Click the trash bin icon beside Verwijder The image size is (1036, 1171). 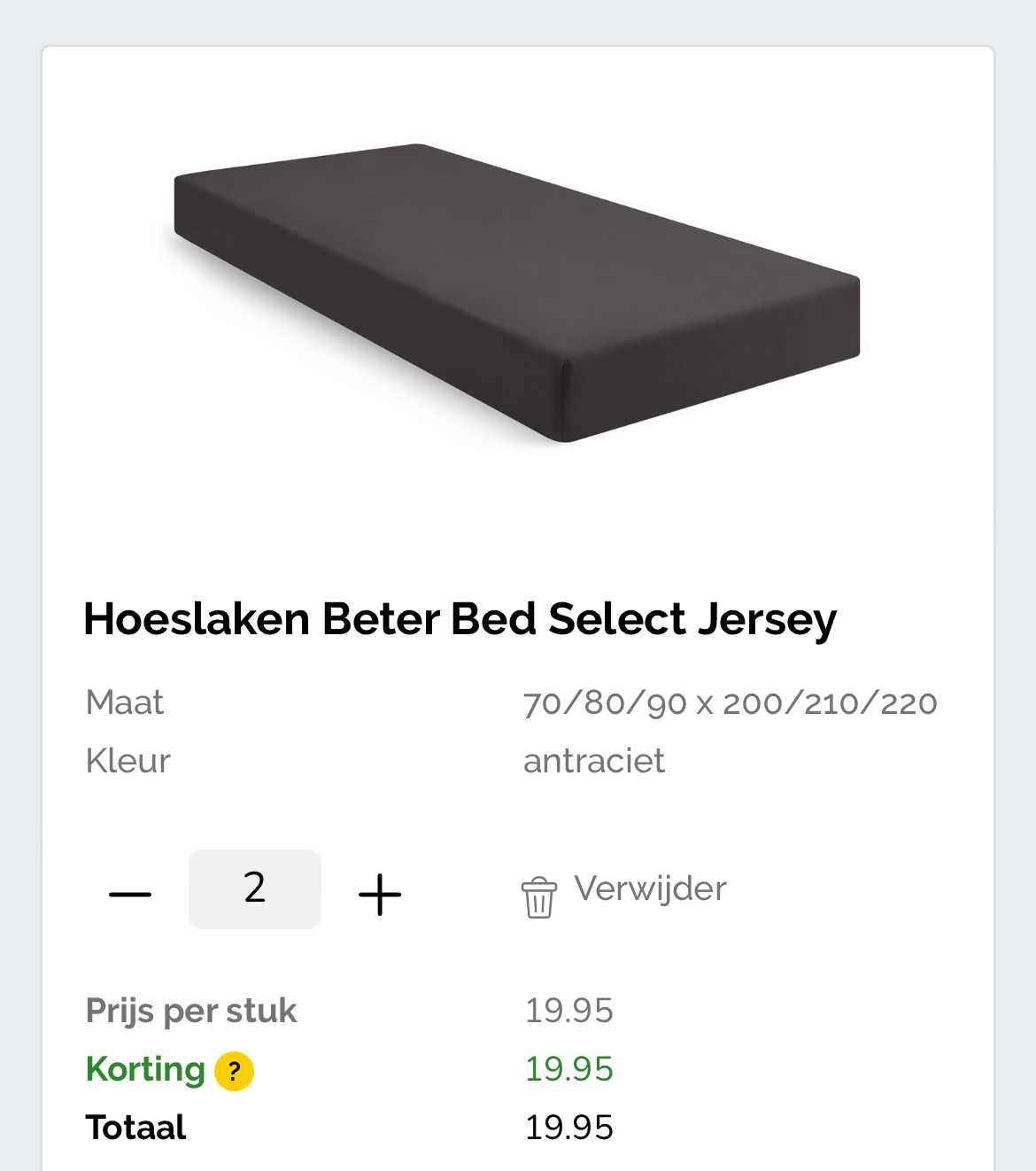coord(538,896)
